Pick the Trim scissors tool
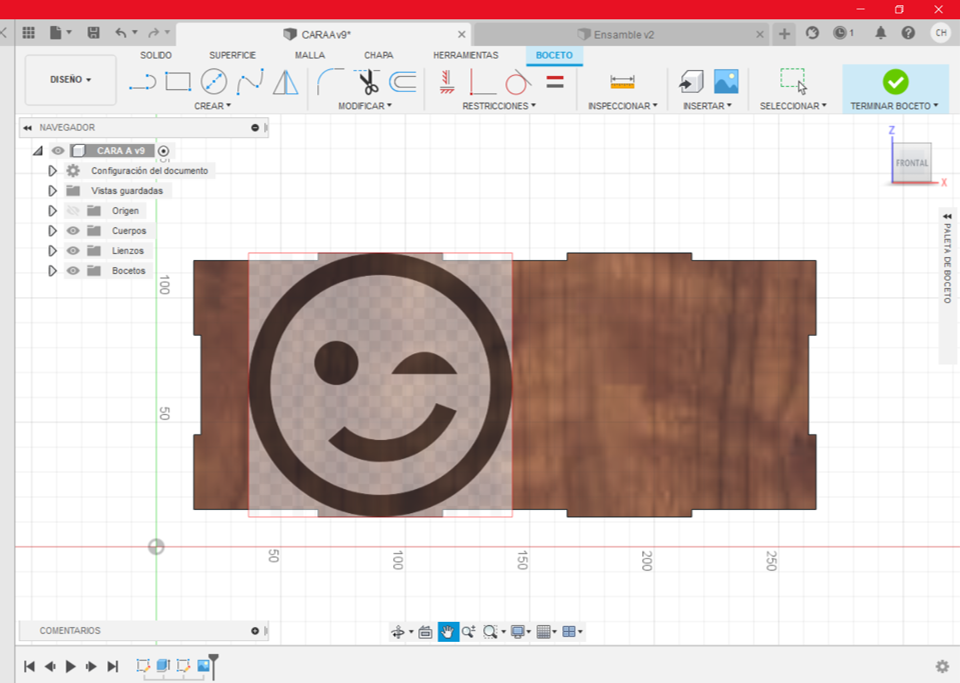960x683 pixels. tap(367, 82)
